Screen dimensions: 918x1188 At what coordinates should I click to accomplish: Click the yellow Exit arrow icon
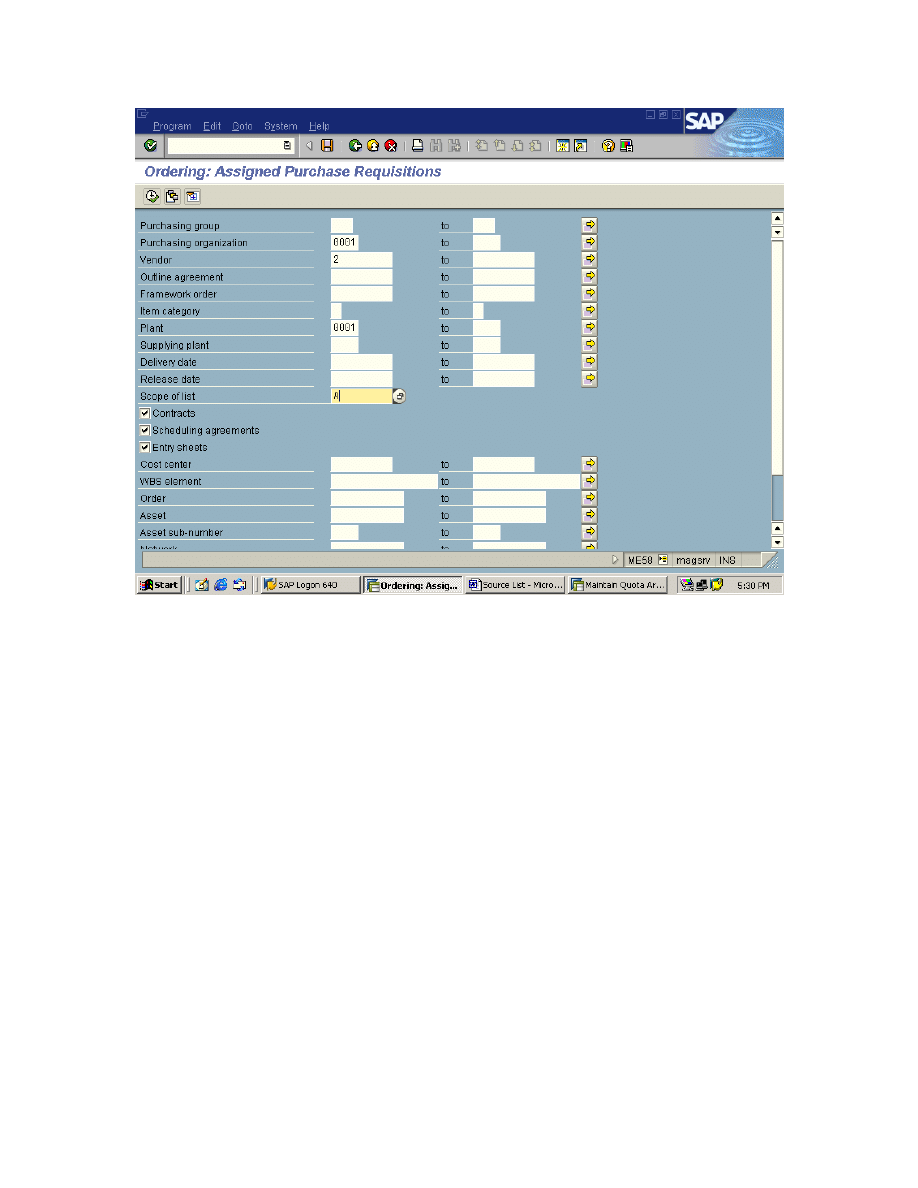point(373,146)
